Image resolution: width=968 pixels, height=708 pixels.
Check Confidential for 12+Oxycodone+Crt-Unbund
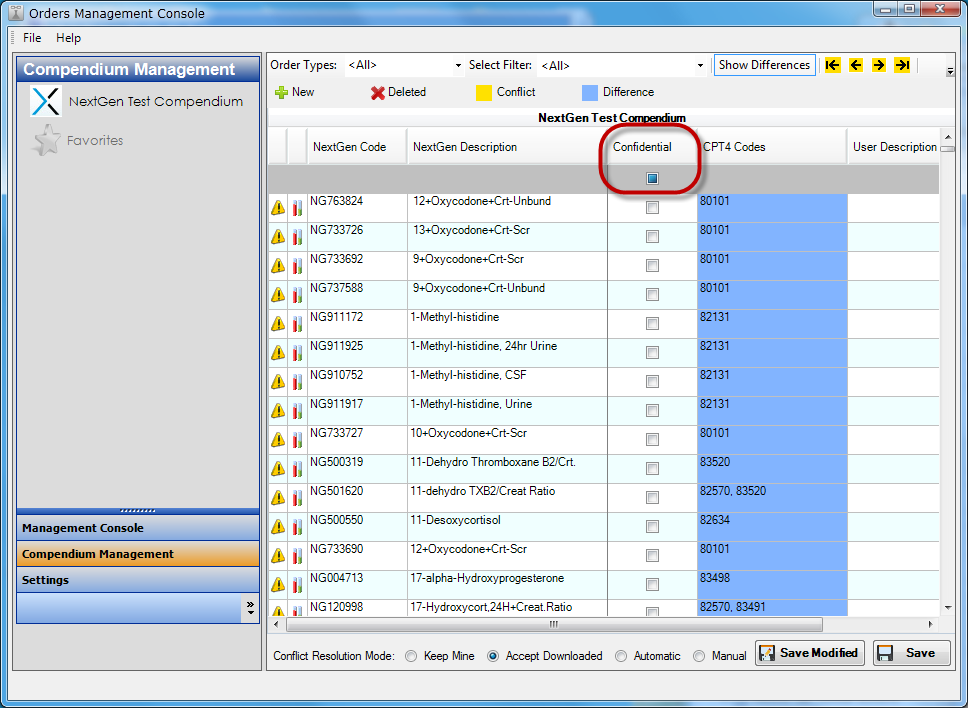point(652,207)
